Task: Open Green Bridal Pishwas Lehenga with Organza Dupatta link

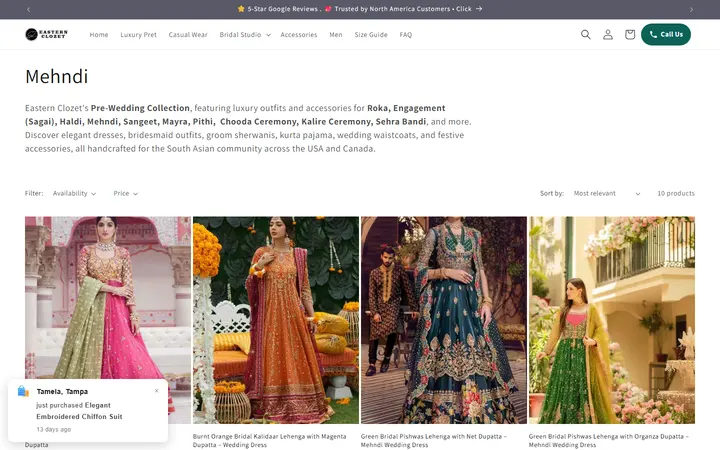Action: click(x=608, y=440)
